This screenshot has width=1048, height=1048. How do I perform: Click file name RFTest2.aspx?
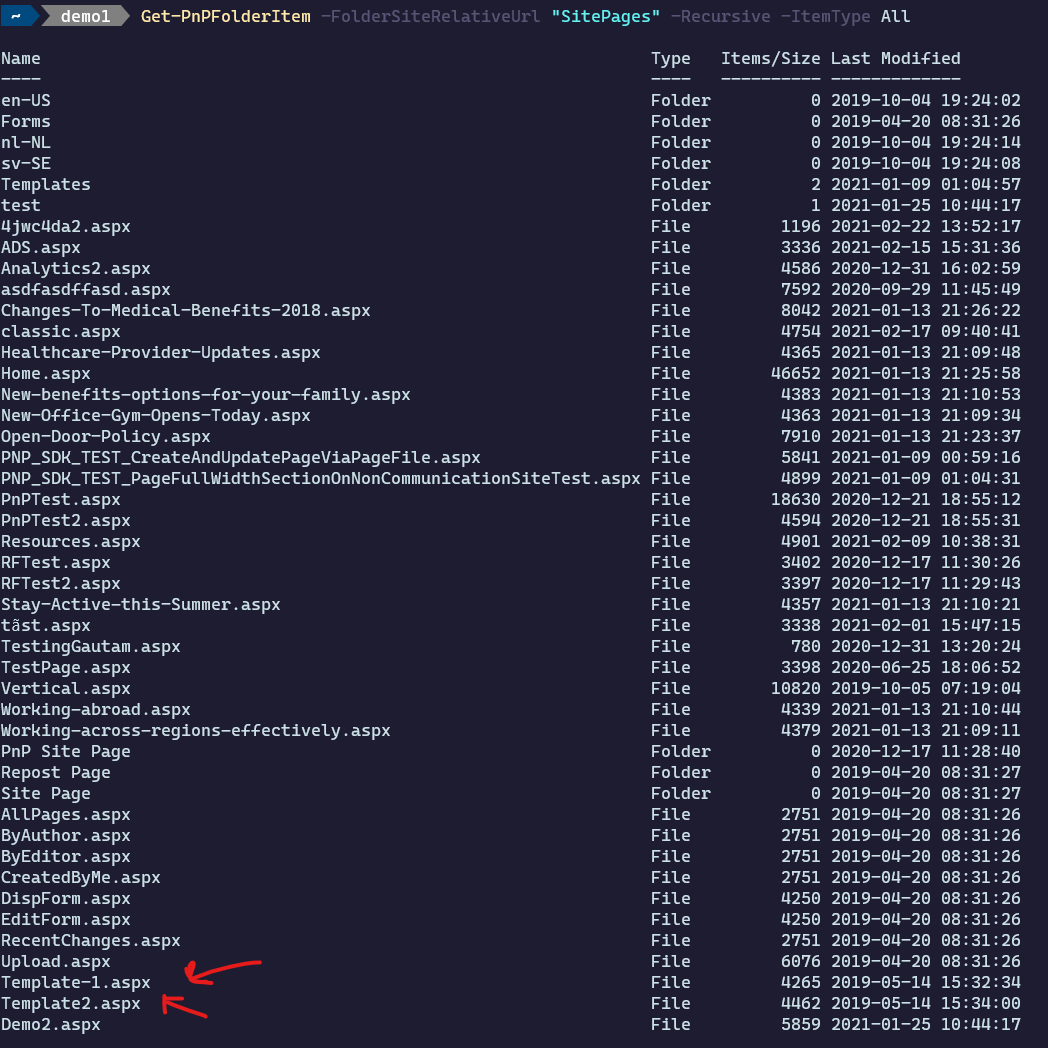(61, 583)
